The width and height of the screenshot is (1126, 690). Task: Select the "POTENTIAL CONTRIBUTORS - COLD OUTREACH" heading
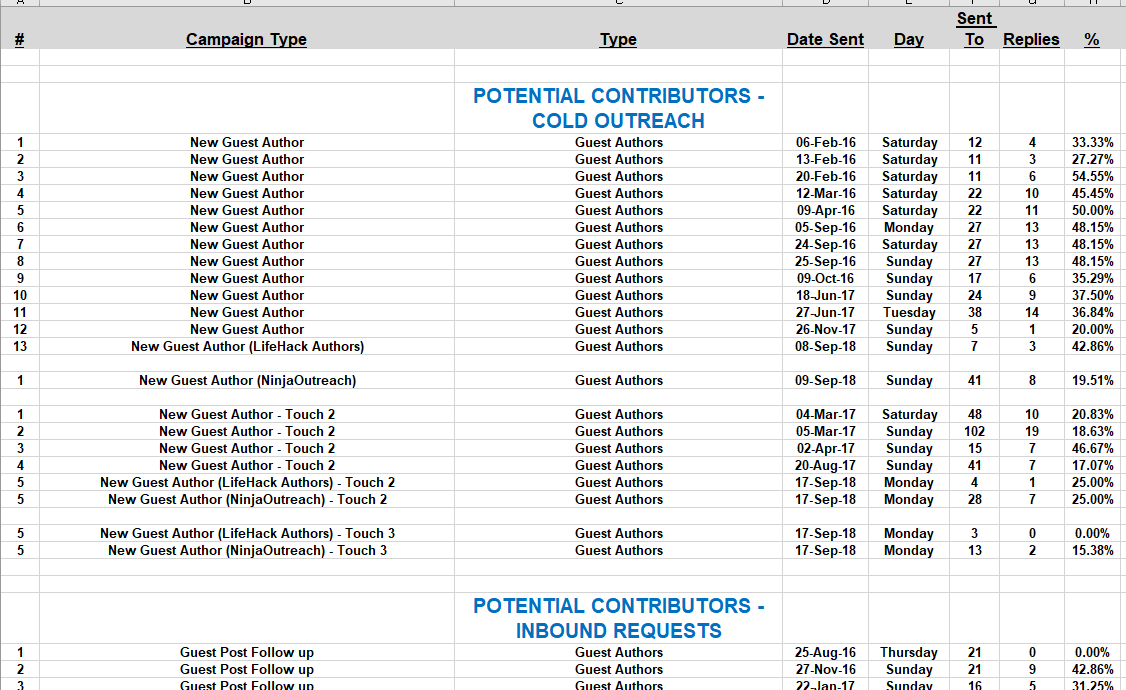(618, 108)
